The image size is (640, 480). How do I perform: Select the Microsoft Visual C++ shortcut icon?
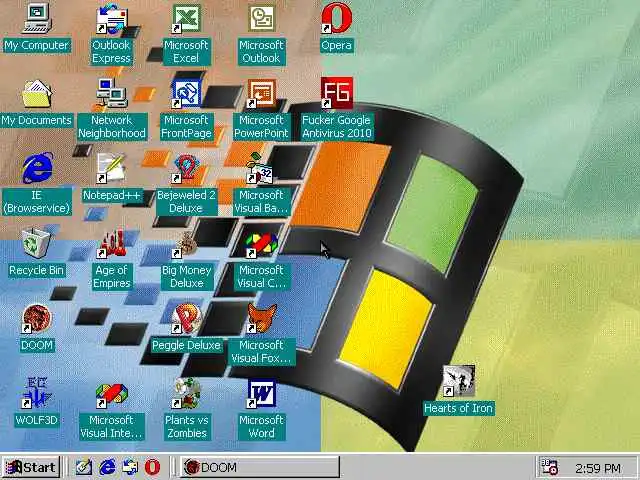[262, 244]
